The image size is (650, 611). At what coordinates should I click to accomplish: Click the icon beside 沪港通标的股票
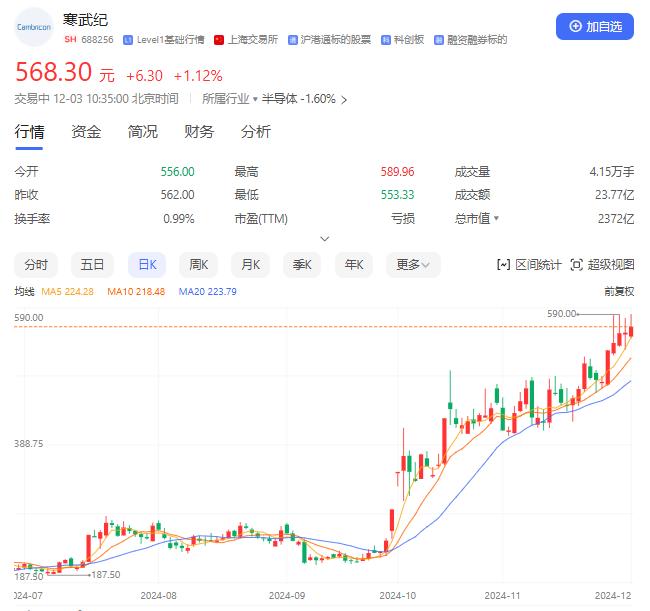coord(293,40)
